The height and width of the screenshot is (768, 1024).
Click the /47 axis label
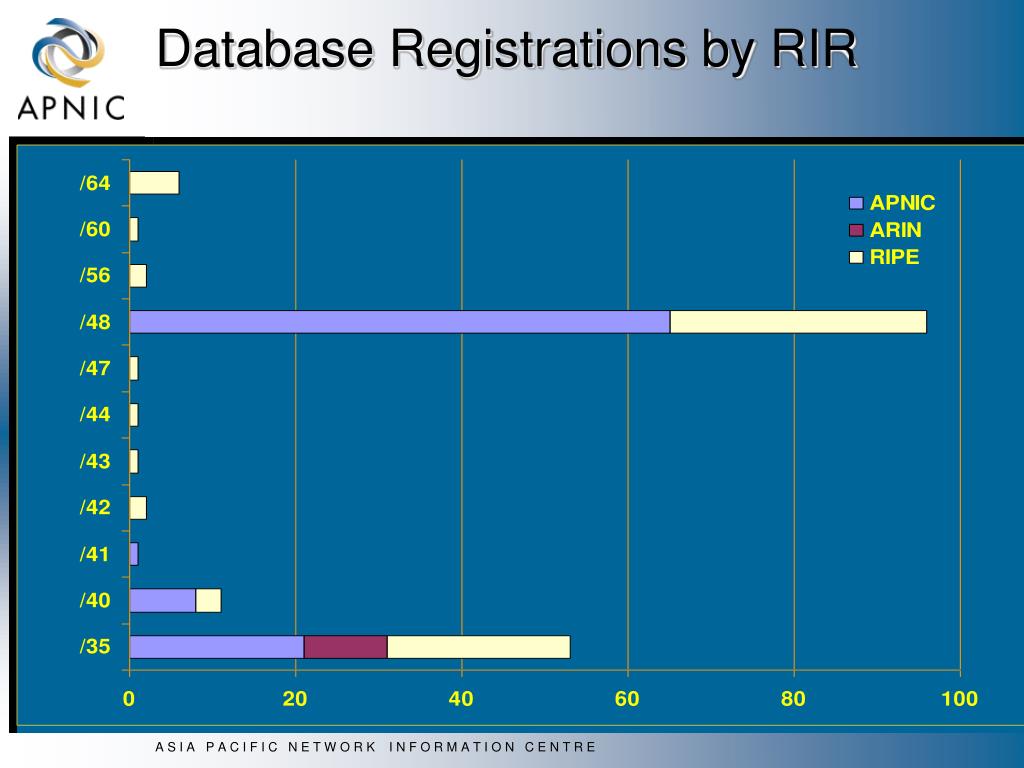95,368
